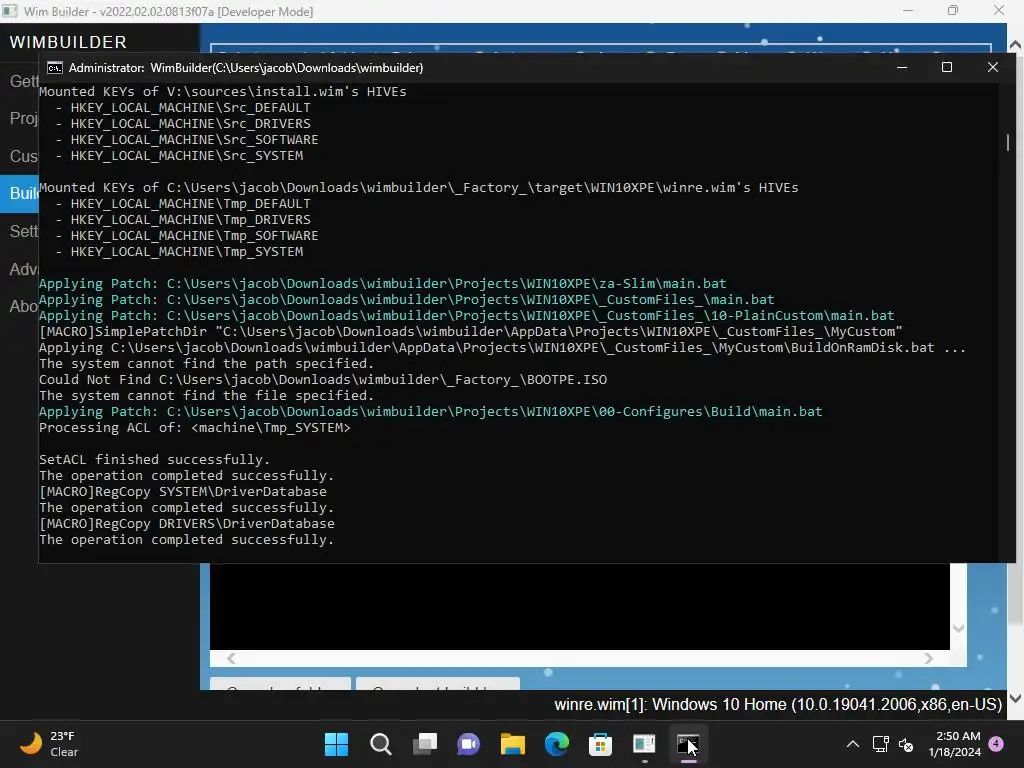The image size is (1024, 768).
Task: Click the 00-Configures\Build\main.bat patch line
Action: pyautogui.click(x=430, y=411)
